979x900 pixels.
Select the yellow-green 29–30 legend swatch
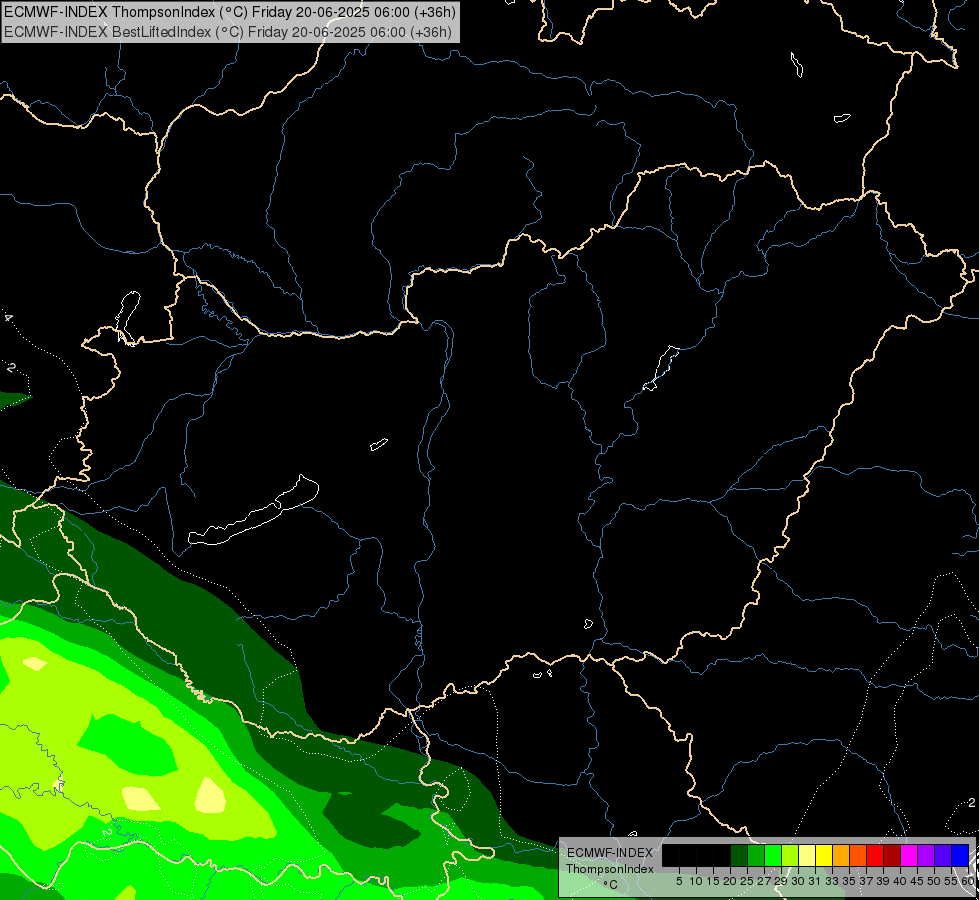(790, 855)
